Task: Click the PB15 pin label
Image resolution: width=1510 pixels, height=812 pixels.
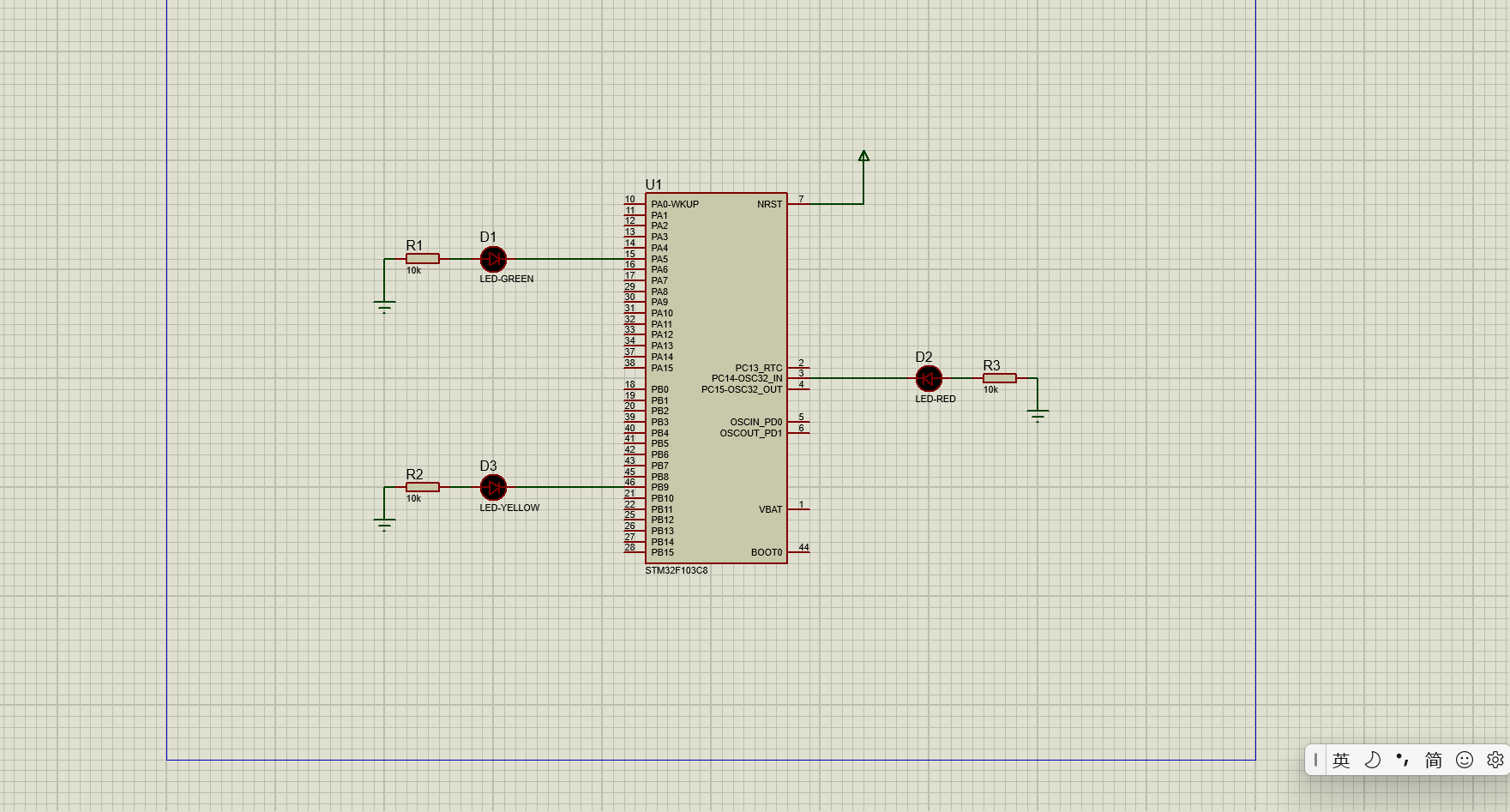Action: click(x=662, y=552)
